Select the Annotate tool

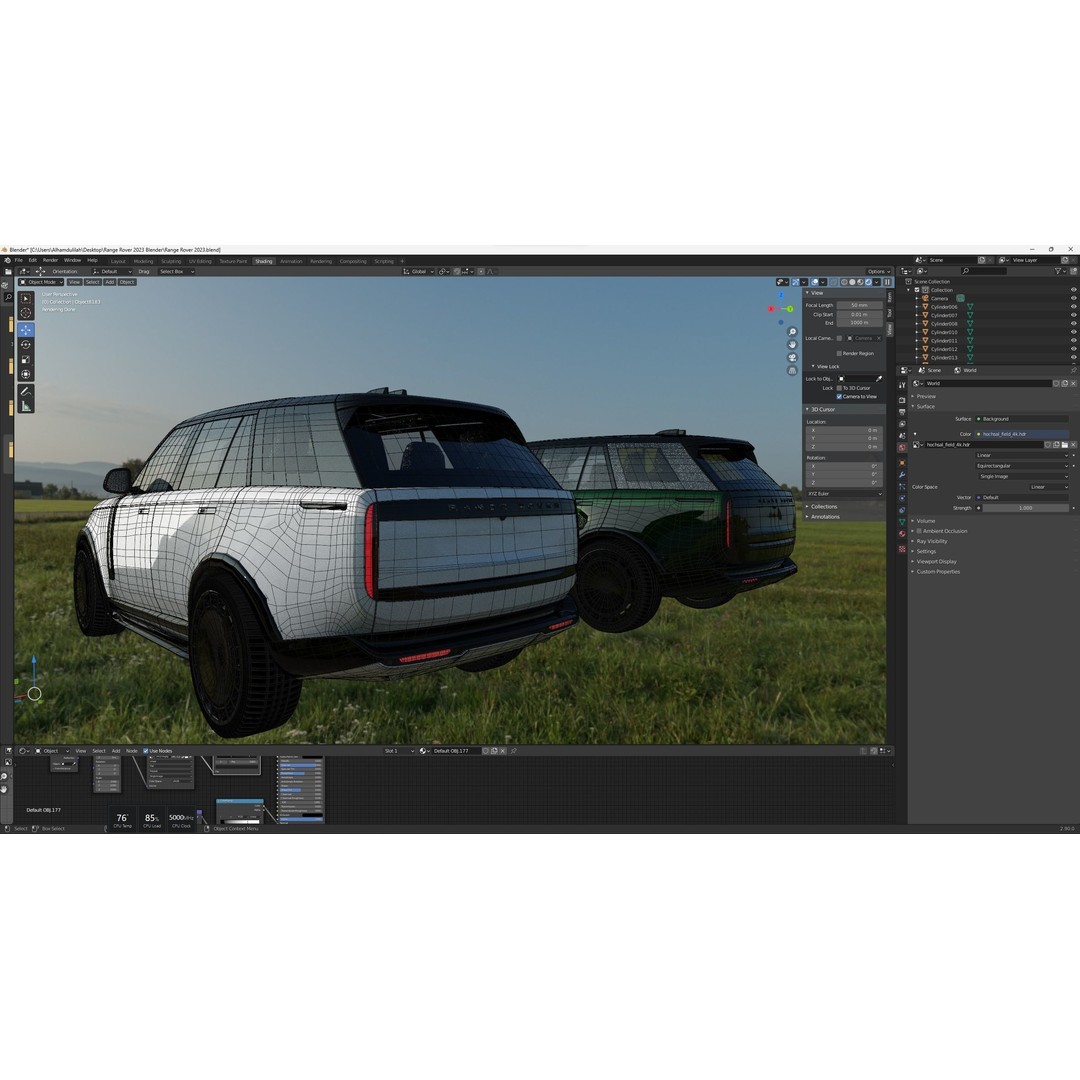pyautogui.click(x=25, y=391)
